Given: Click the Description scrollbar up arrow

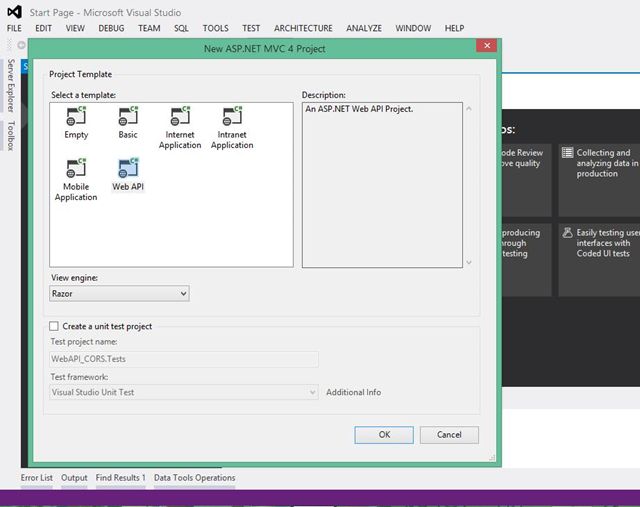Looking at the screenshot, I should [469, 109].
